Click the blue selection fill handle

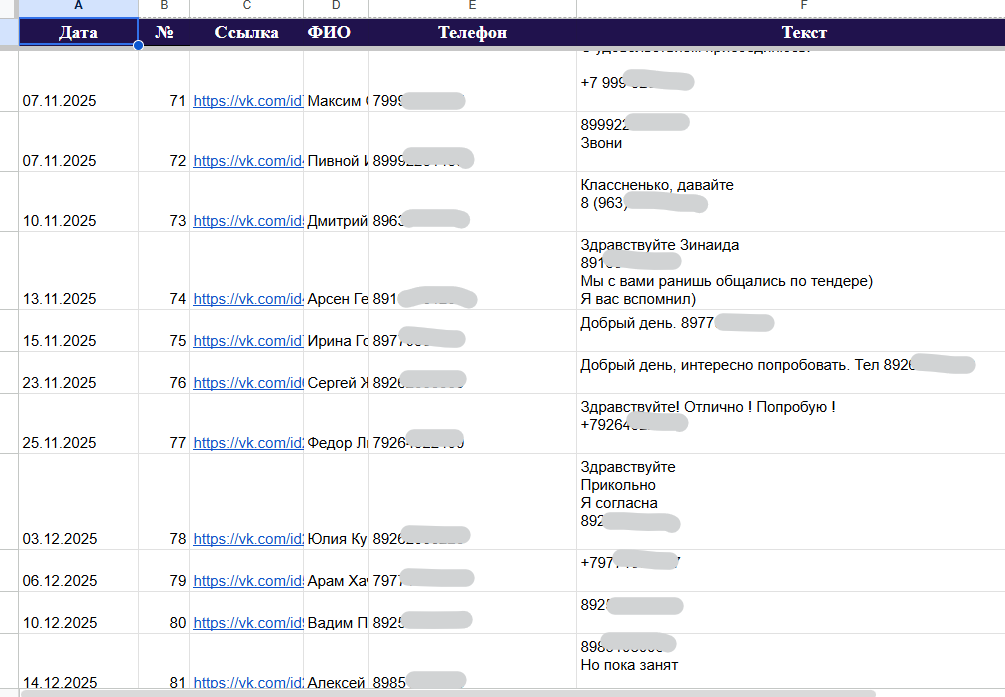[138, 46]
